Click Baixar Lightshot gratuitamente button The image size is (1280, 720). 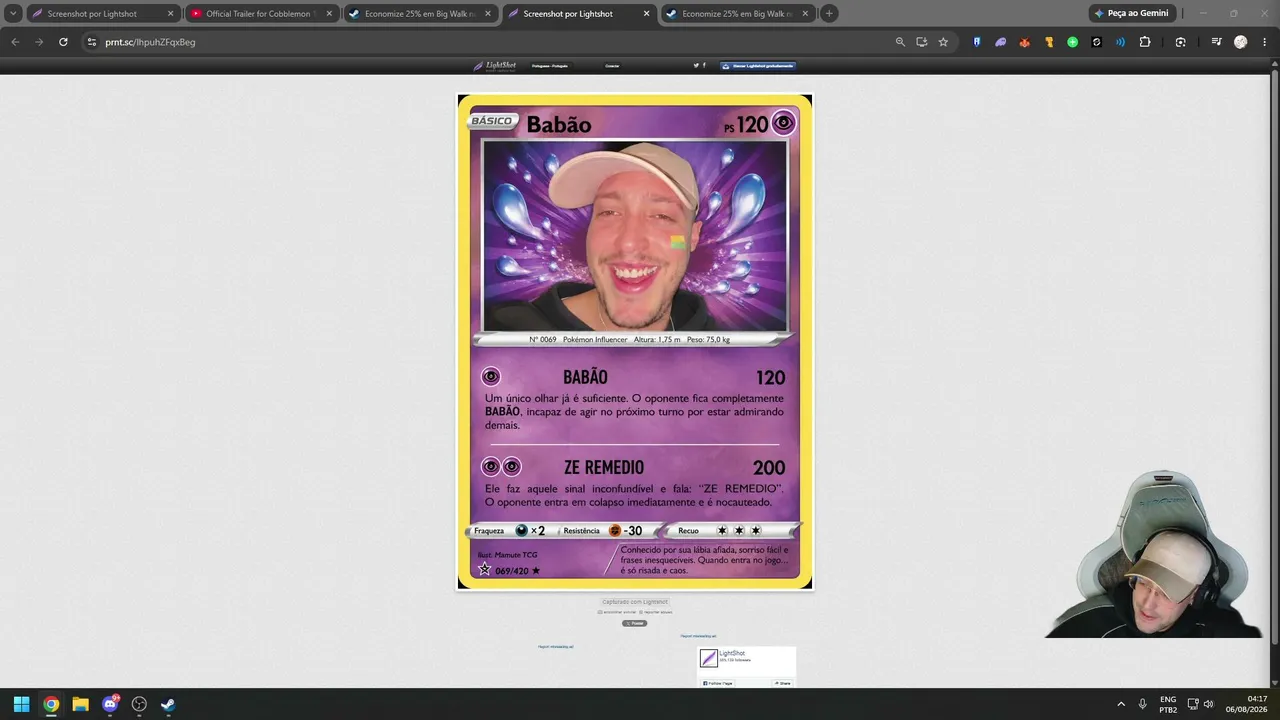tap(758, 66)
